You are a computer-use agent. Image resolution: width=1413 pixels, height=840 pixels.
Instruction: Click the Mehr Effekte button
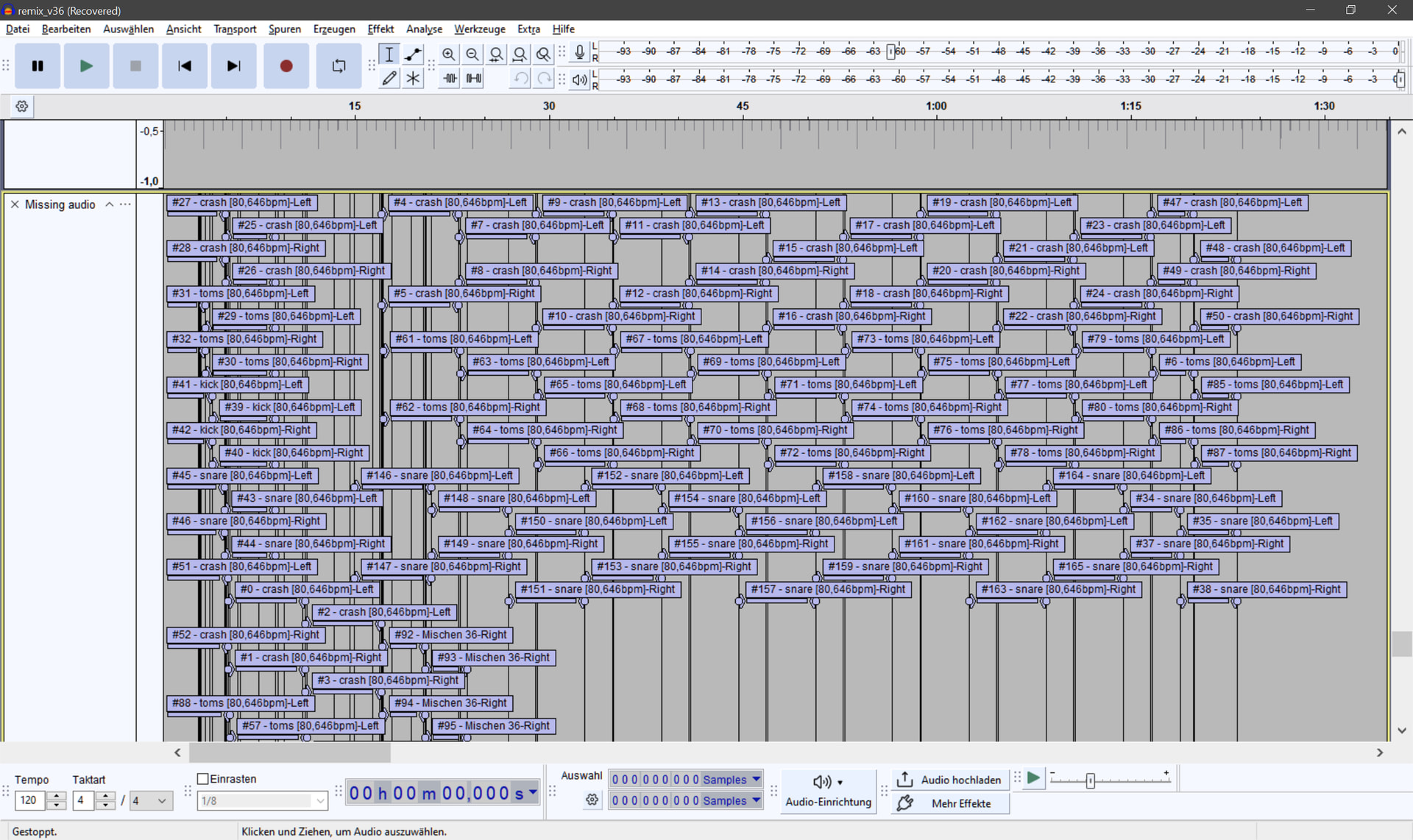pyautogui.click(x=949, y=803)
